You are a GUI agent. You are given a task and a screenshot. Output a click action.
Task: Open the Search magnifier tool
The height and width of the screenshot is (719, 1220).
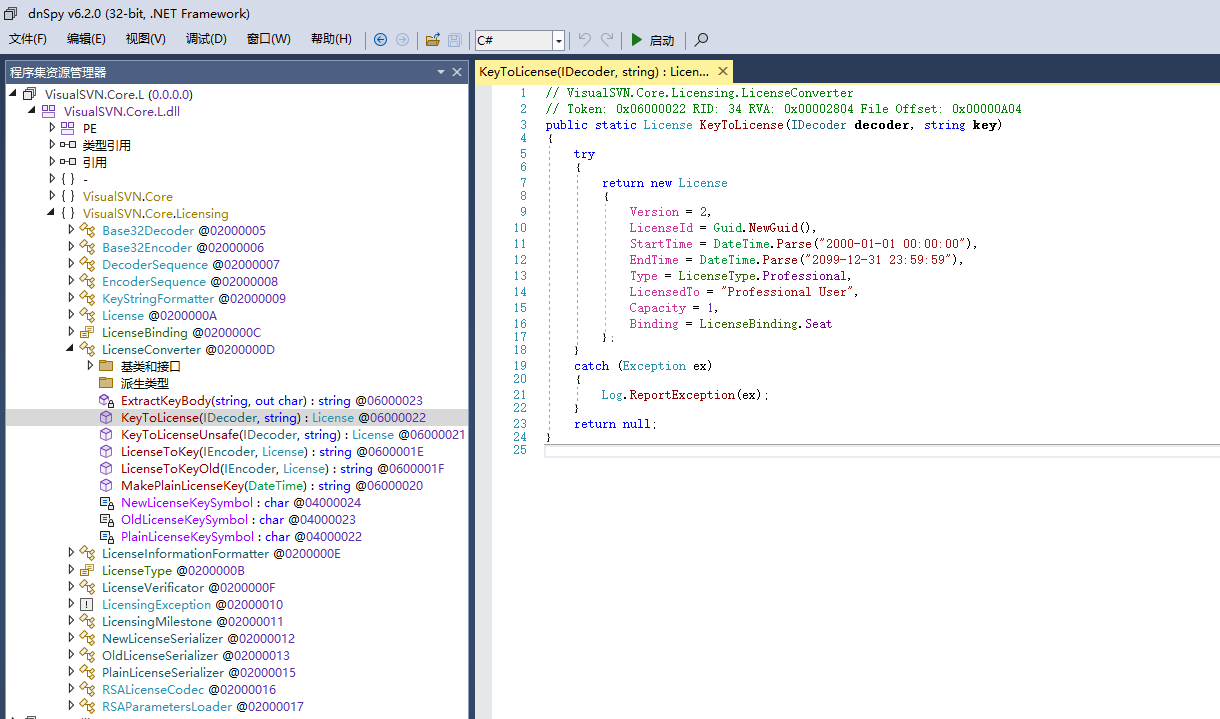tap(702, 40)
